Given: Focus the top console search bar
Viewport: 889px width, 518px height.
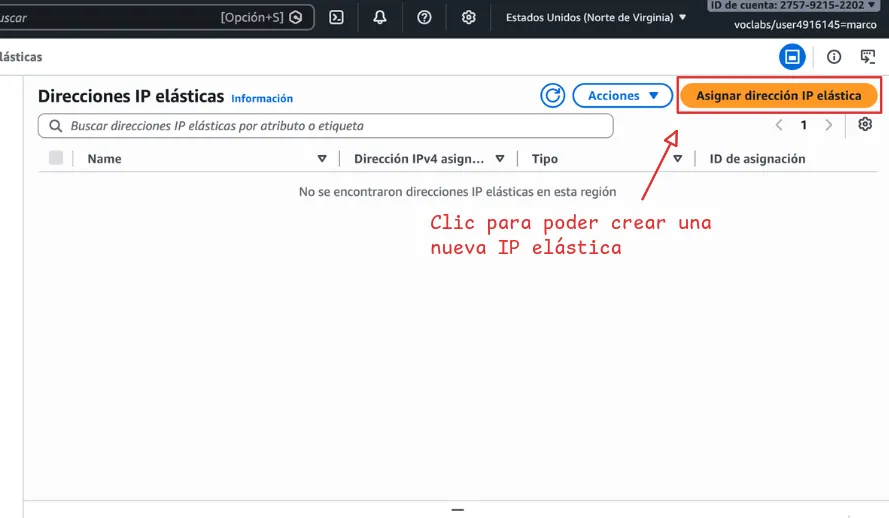Looking at the screenshot, I should [x=156, y=18].
